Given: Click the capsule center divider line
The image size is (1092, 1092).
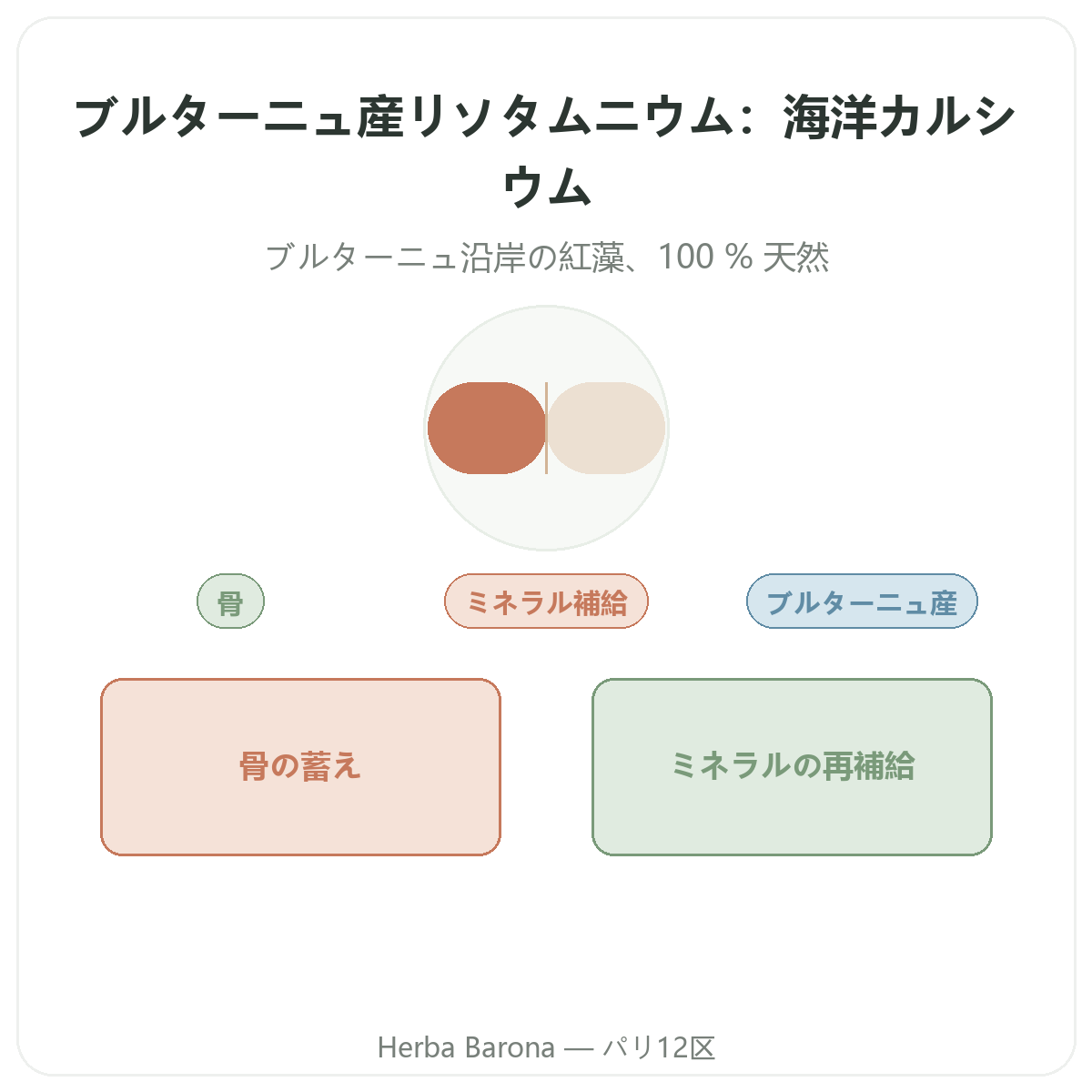Looking at the screenshot, I should pyautogui.click(x=546, y=428).
